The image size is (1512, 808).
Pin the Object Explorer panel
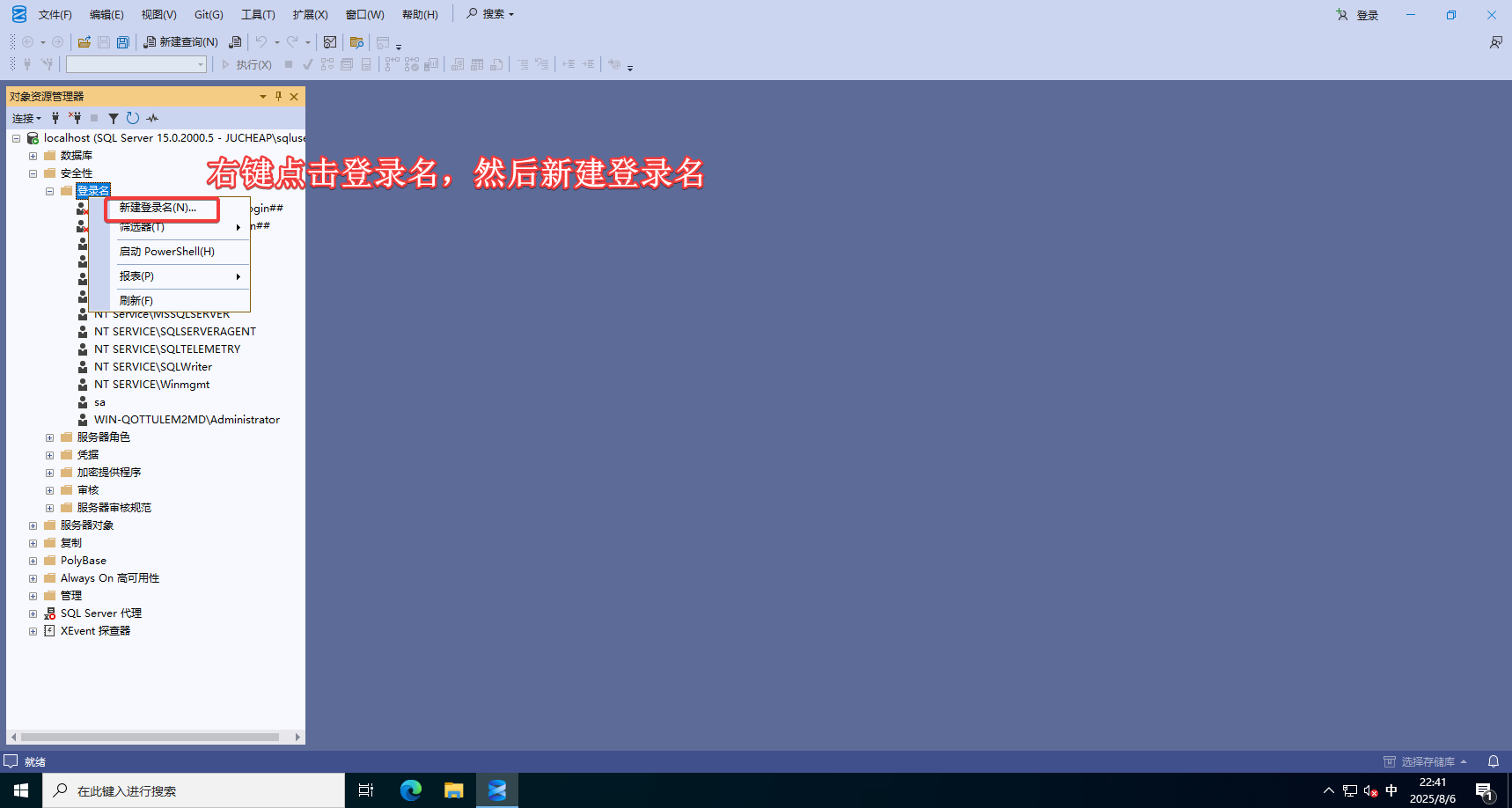tap(278, 96)
